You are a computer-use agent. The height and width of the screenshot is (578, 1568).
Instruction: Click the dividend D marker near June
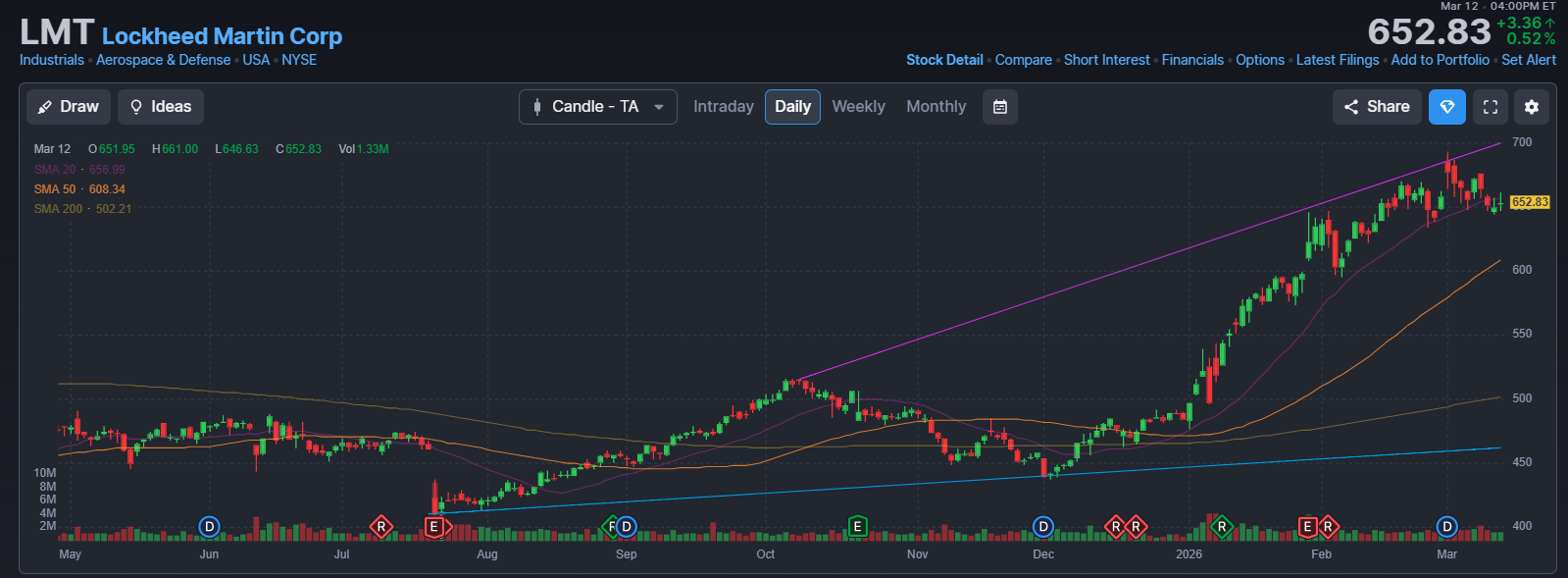pos(209,527)
